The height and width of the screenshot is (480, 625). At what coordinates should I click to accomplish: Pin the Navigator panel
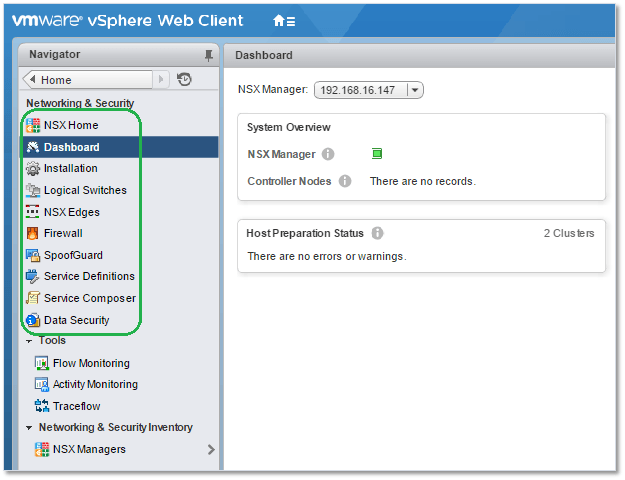point(208,55)
